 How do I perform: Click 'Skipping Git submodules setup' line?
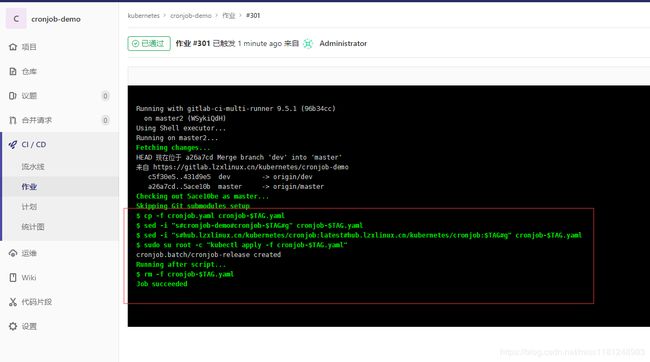(193, 206)
